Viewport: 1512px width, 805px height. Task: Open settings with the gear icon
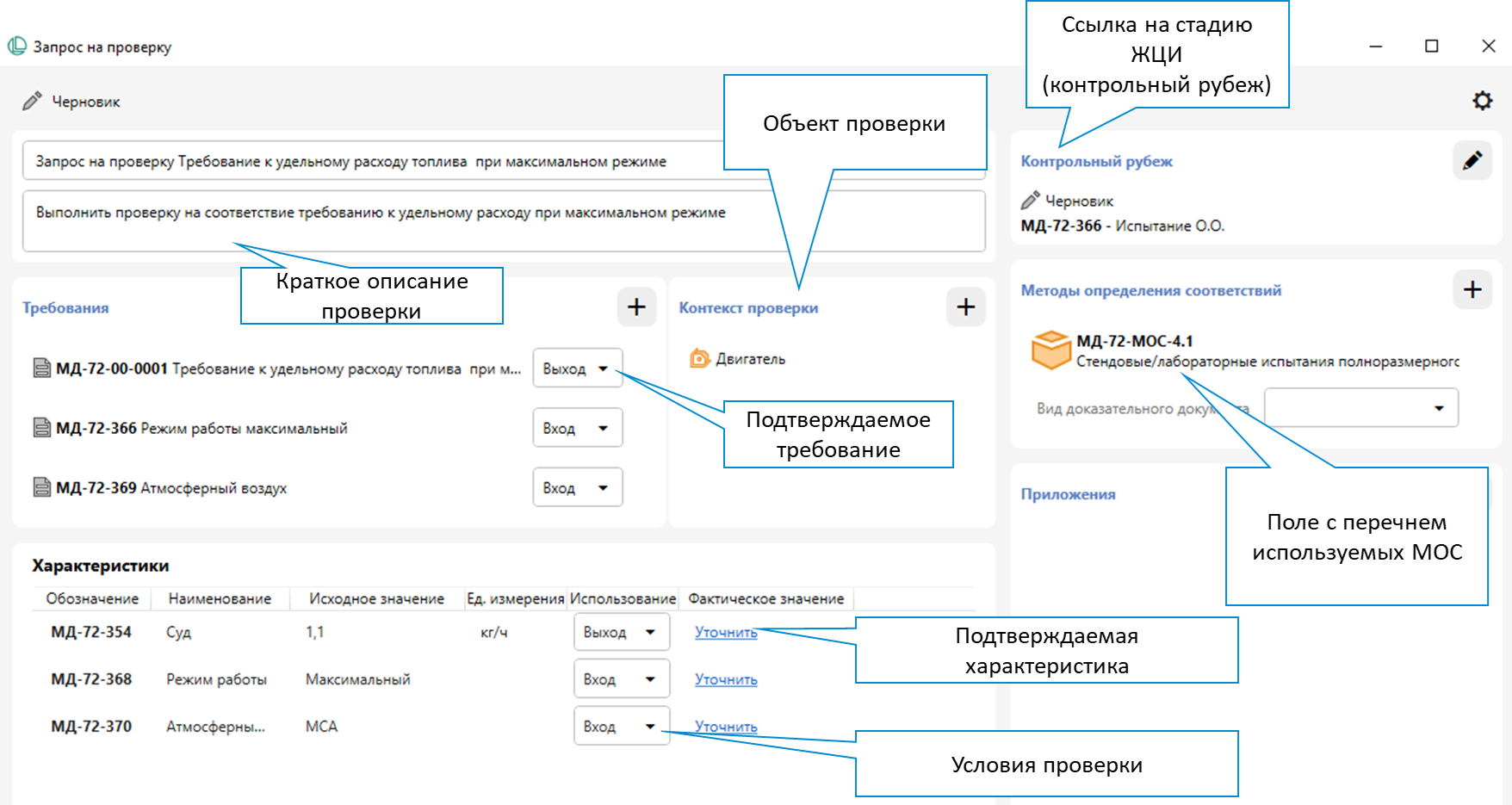coord(1482,101)
